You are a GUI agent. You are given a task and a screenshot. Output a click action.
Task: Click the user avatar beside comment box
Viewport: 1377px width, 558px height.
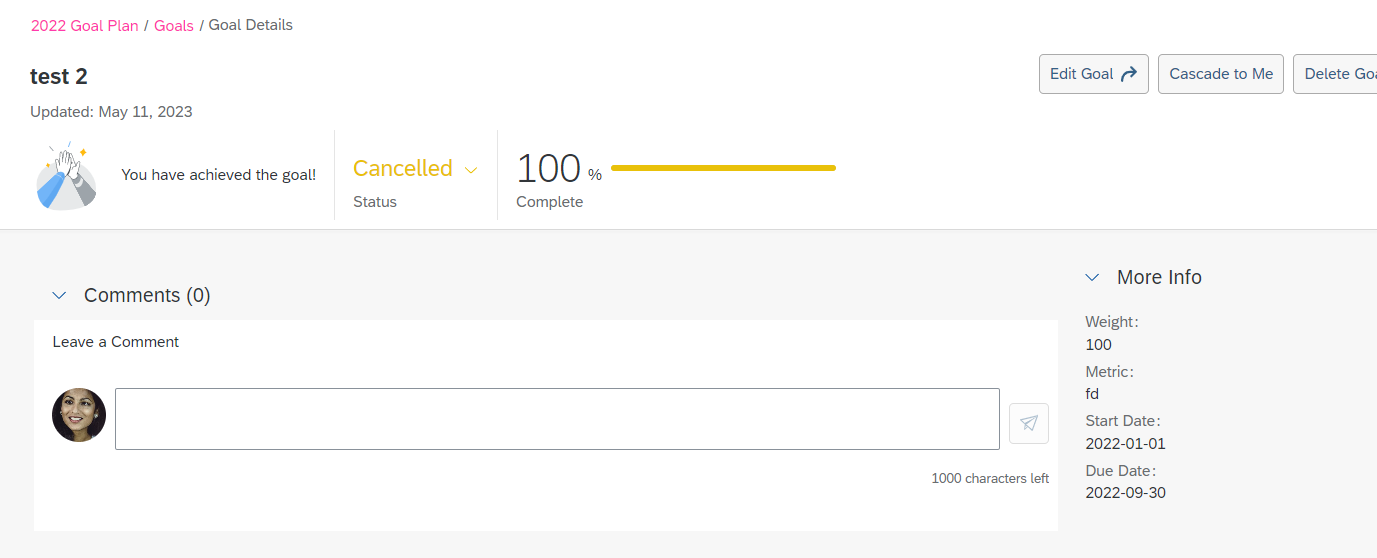[79, 415]
